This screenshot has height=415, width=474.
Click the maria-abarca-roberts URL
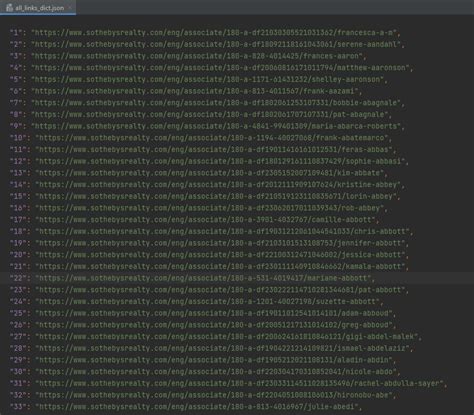tap(216, 126)
